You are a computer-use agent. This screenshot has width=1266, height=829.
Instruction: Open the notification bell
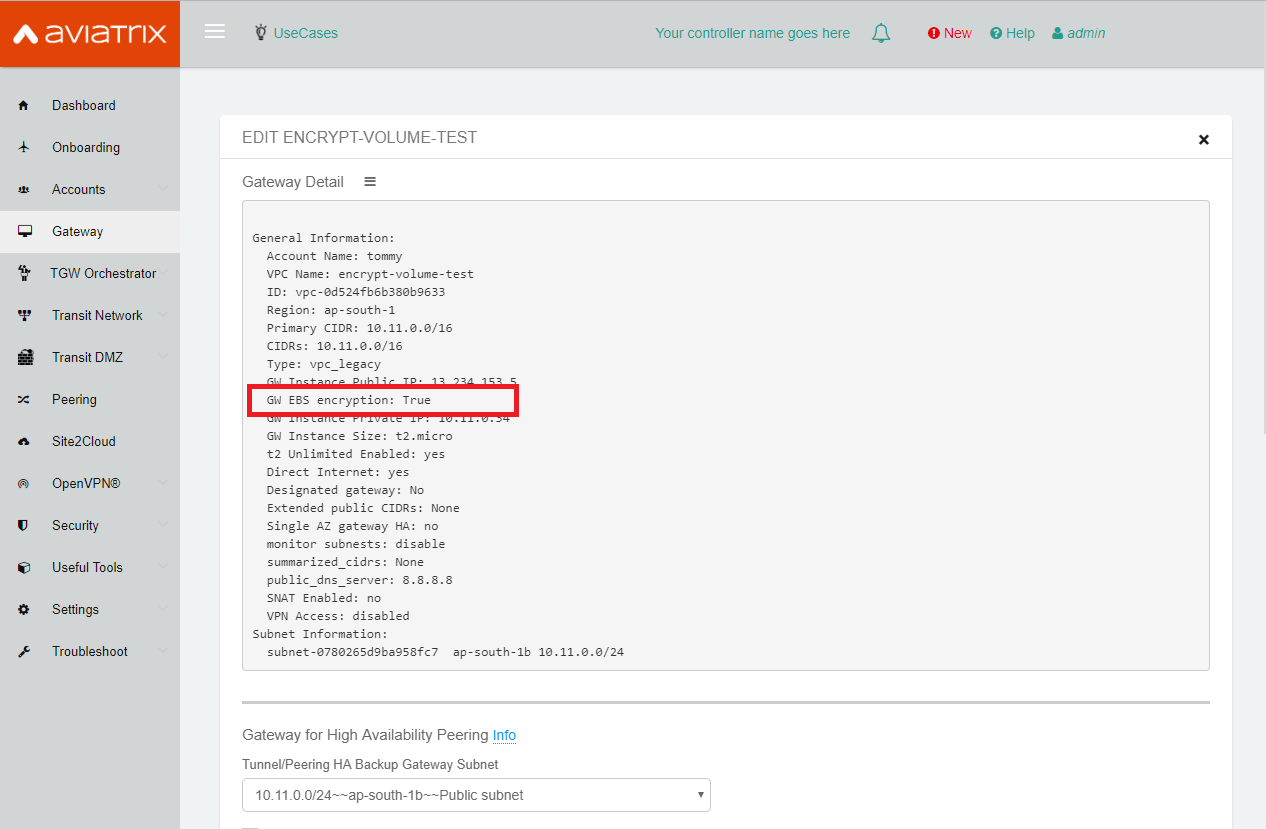881,33
